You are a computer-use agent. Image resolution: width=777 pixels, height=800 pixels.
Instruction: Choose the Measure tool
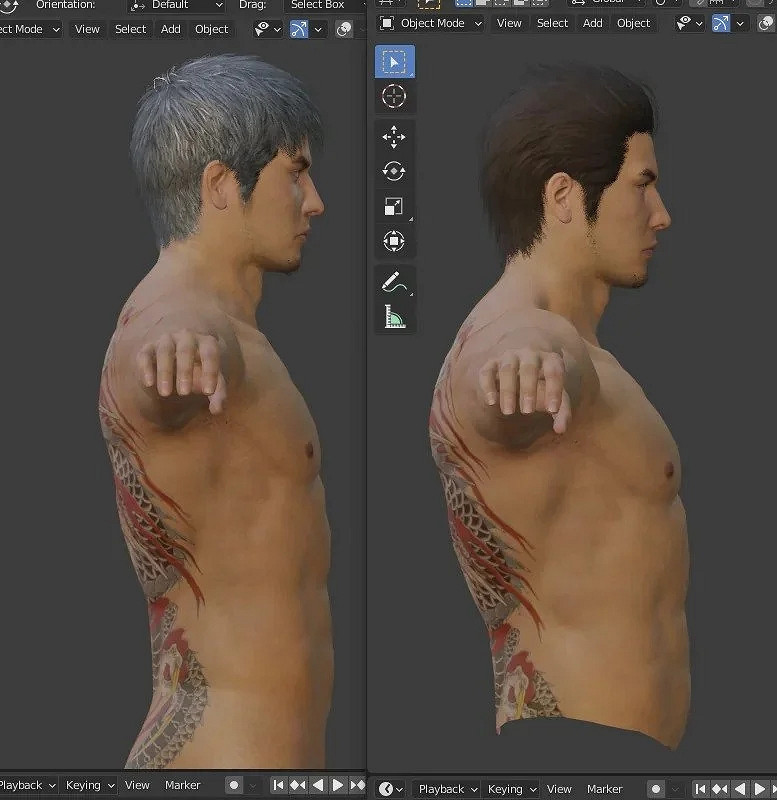click(394, 318)
